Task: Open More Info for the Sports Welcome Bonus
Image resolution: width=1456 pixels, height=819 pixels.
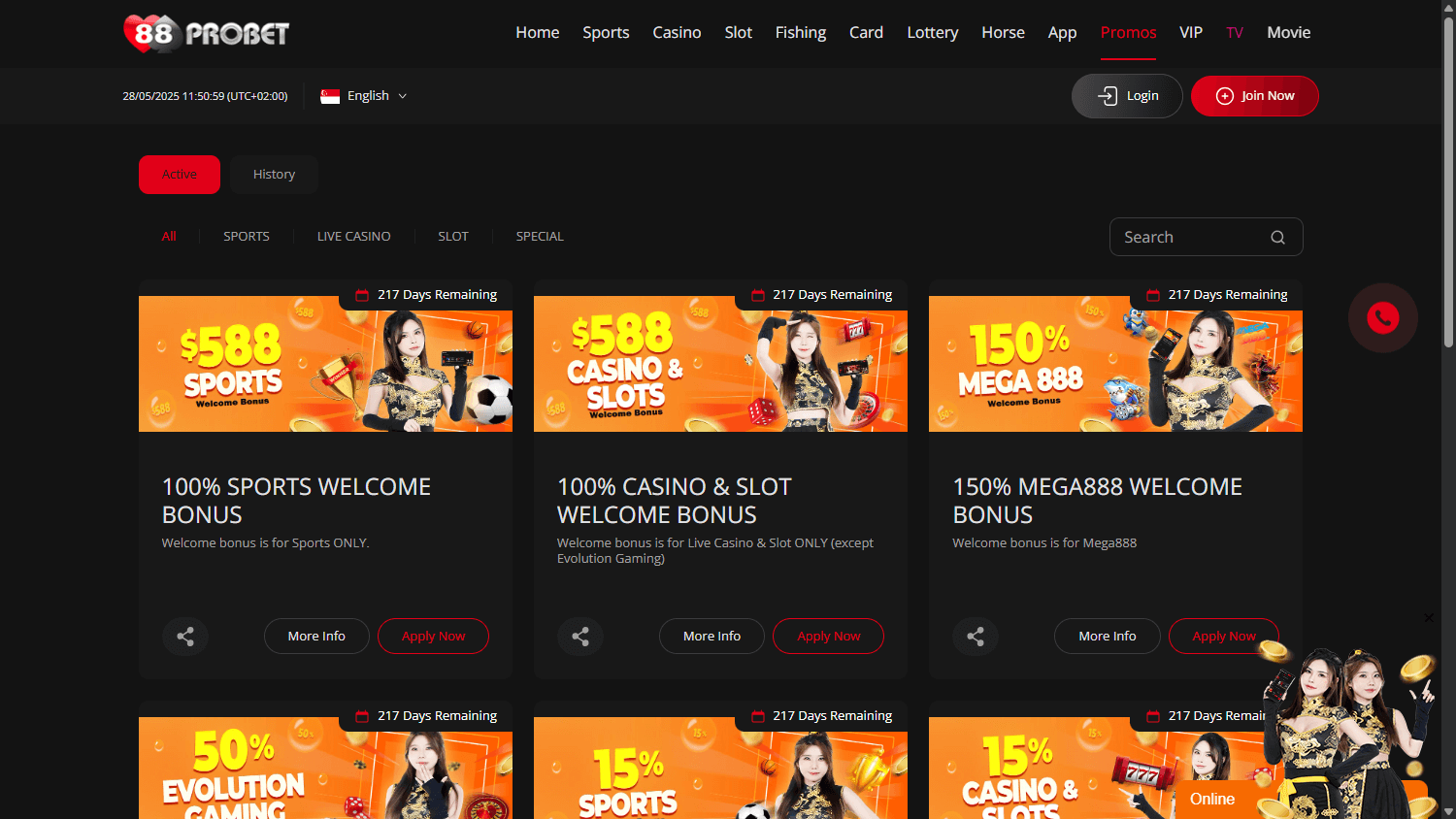Action: [316, 636]
